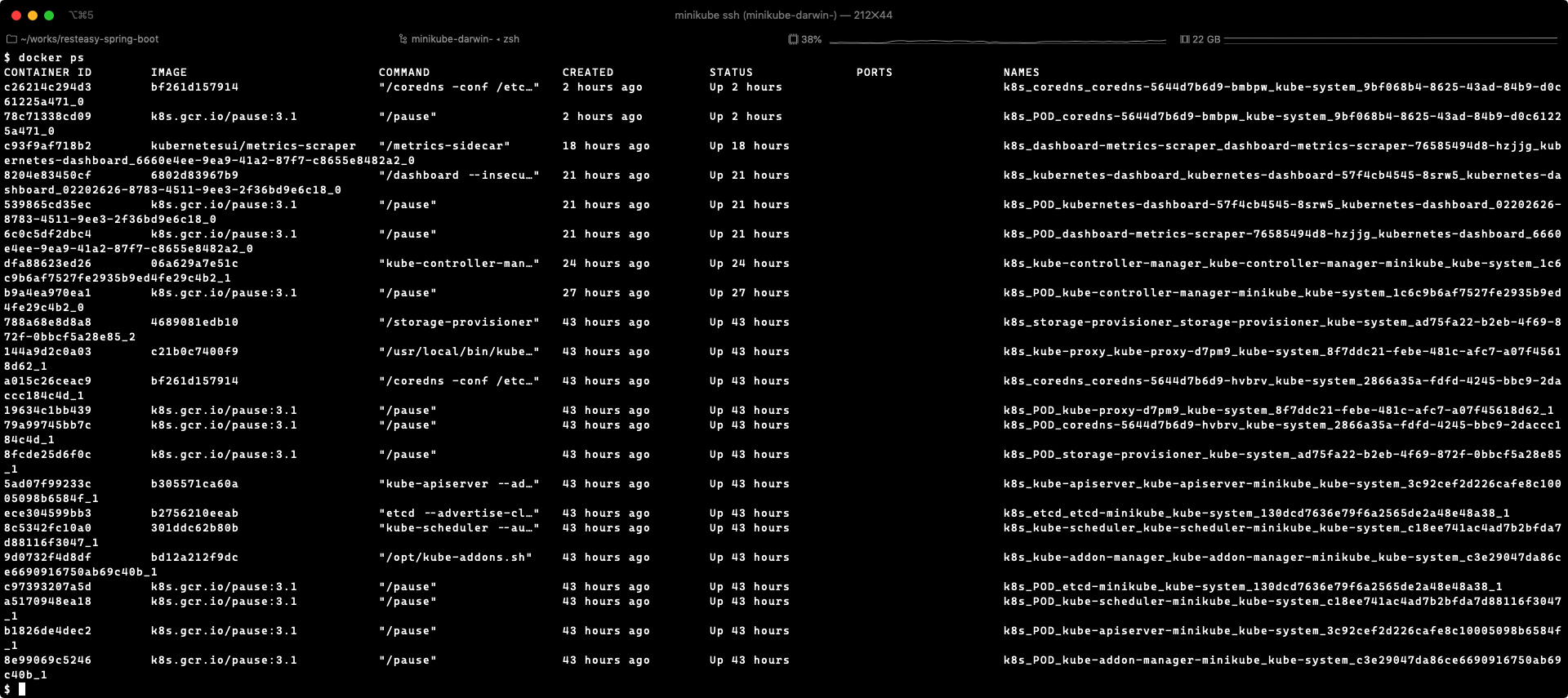Click container ID 5ad07f99233c
1568x698 pixels.
48,484
